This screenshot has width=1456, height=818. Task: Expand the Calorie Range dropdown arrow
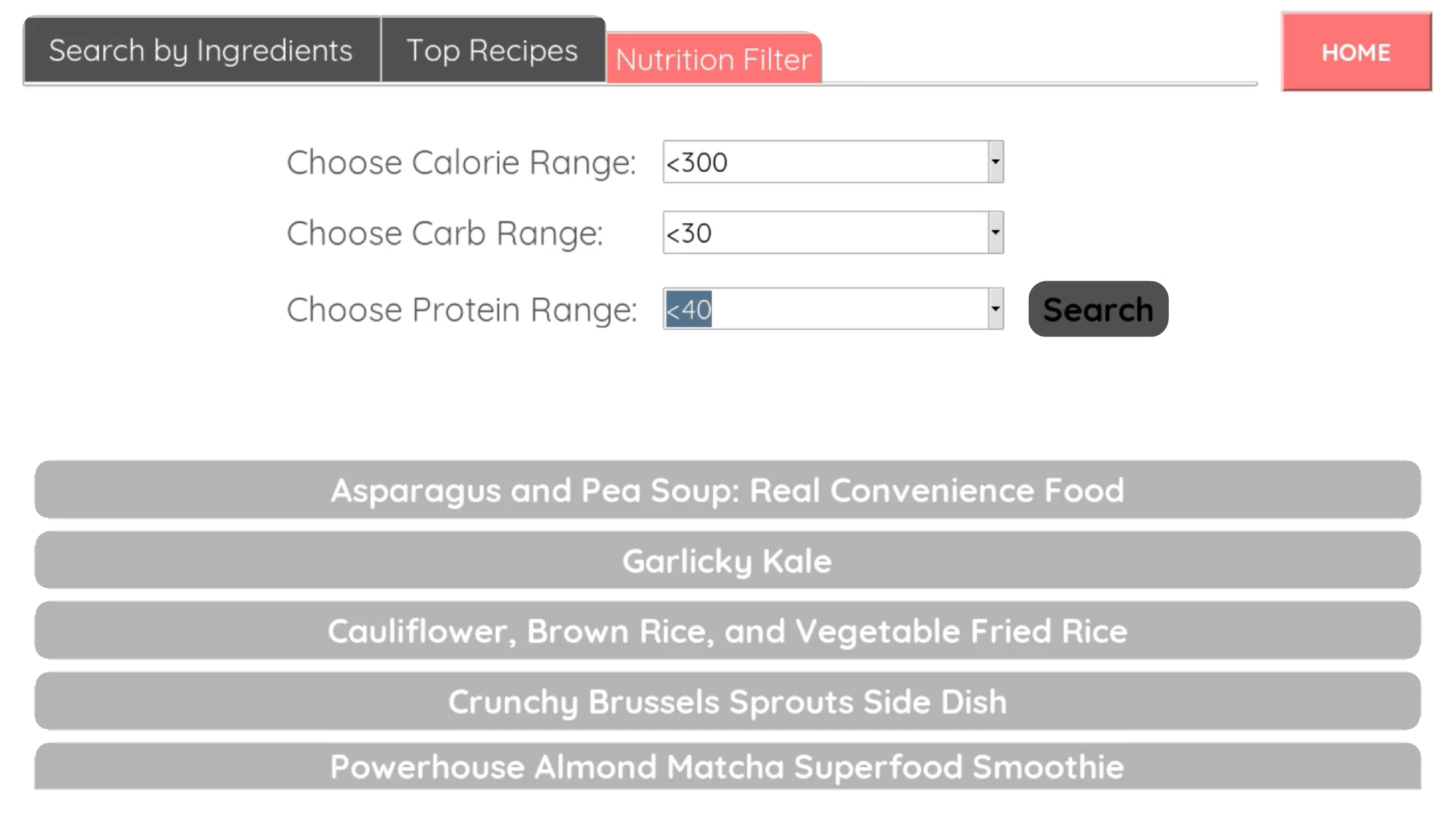coord(996,162)
